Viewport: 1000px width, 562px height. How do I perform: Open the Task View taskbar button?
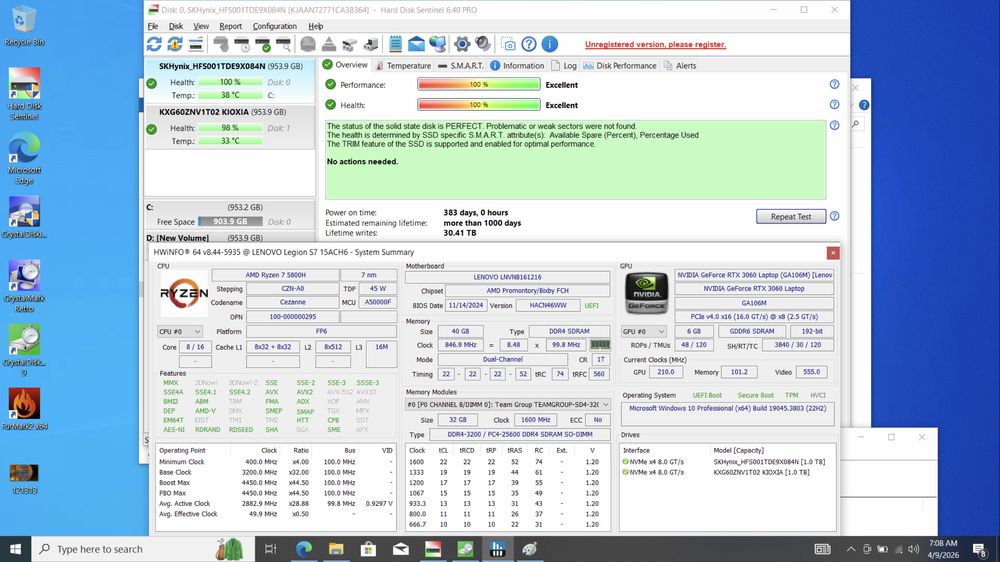coord(270,549)
